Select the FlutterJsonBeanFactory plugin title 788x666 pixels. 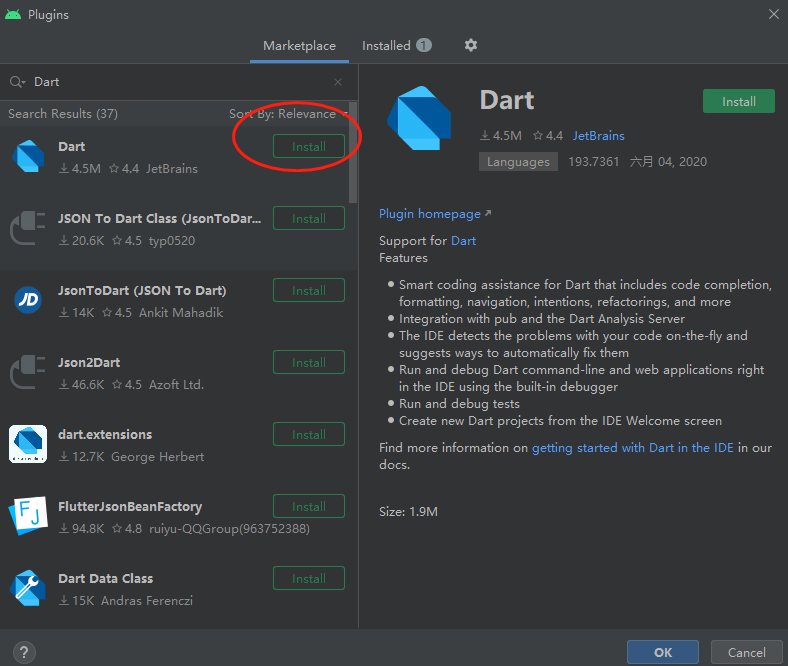130,507
